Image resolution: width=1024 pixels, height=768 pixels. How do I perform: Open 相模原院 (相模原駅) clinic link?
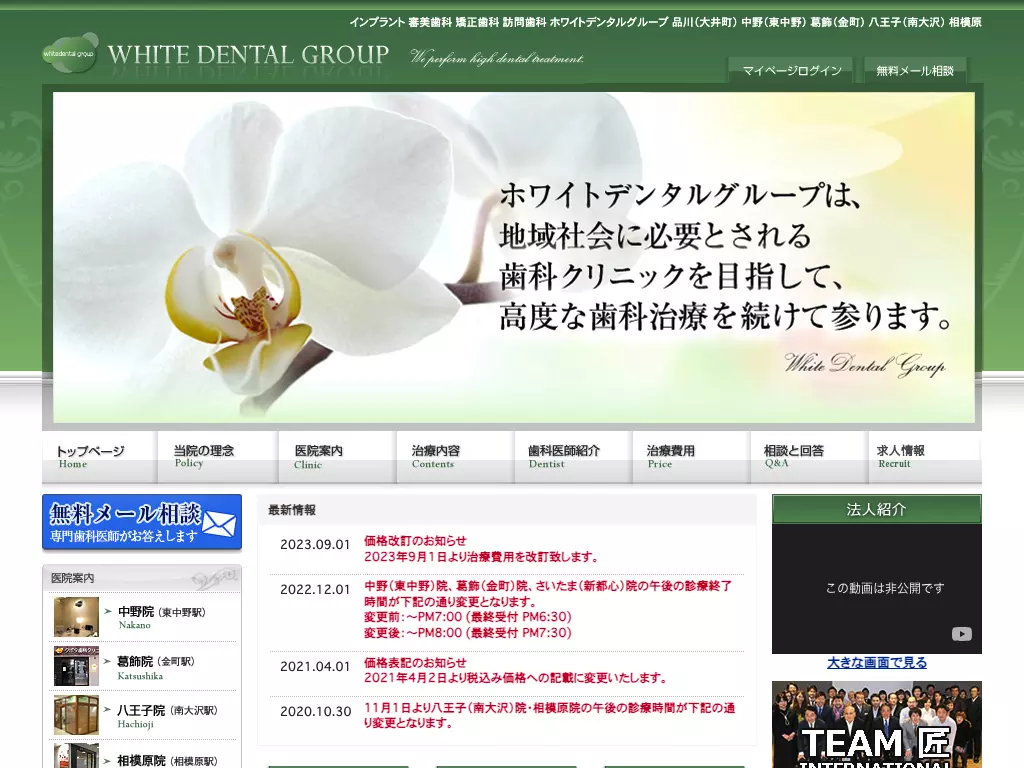[x=167, y=761]
